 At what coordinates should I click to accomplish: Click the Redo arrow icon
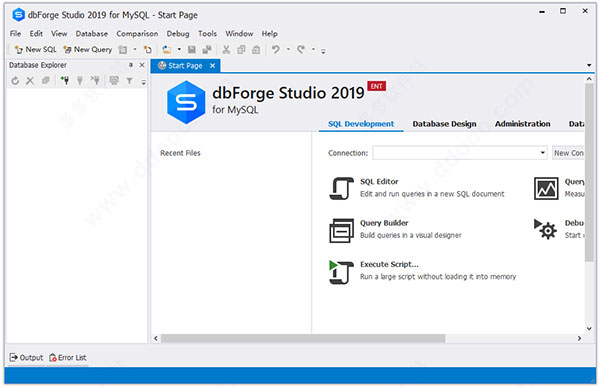[301, 49]
